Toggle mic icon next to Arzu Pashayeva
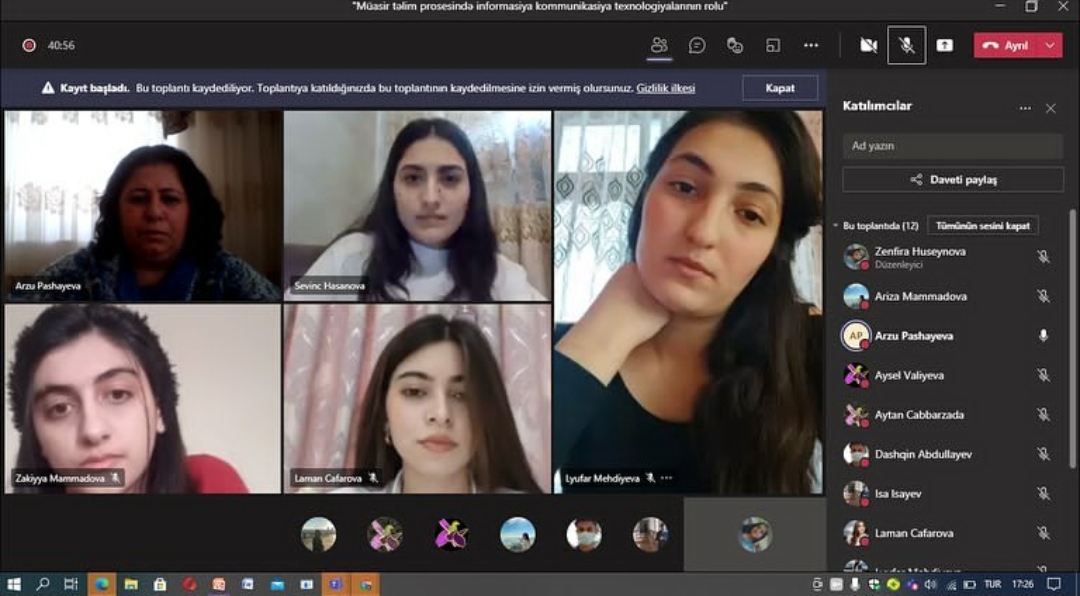Image resolution: width=1080 pixels, height=596 pixels. (1043, 336)
